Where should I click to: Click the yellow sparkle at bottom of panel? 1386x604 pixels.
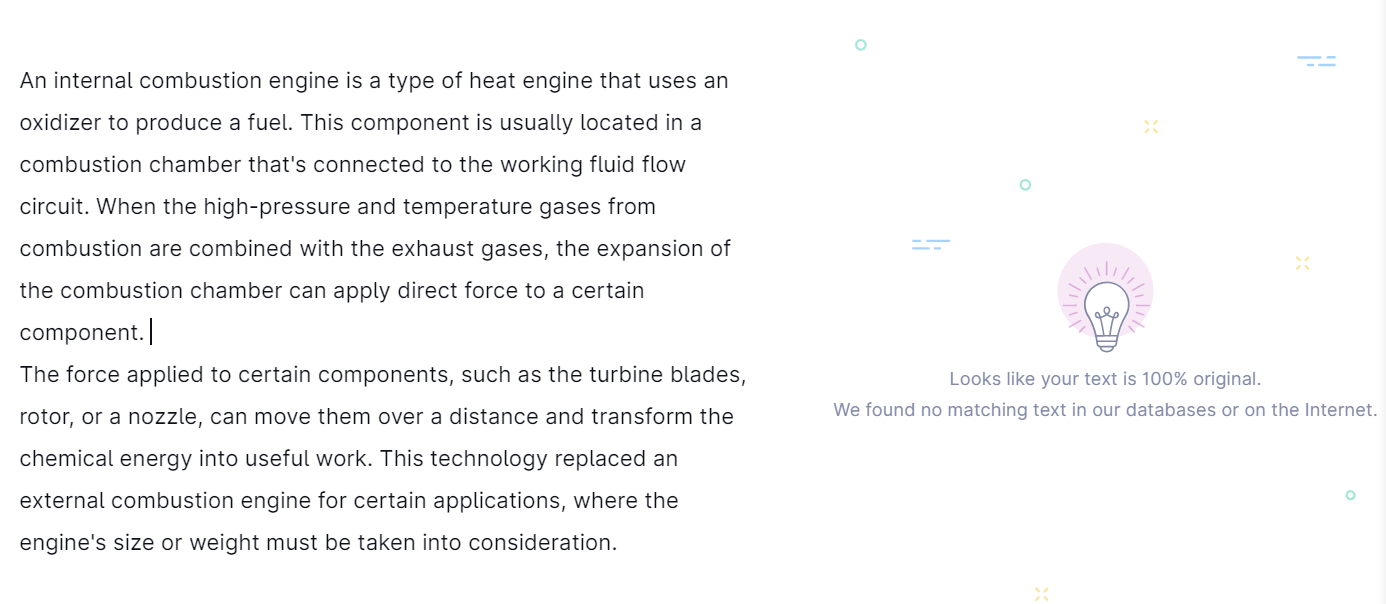pyautogui.click(x=1041, y=594)
